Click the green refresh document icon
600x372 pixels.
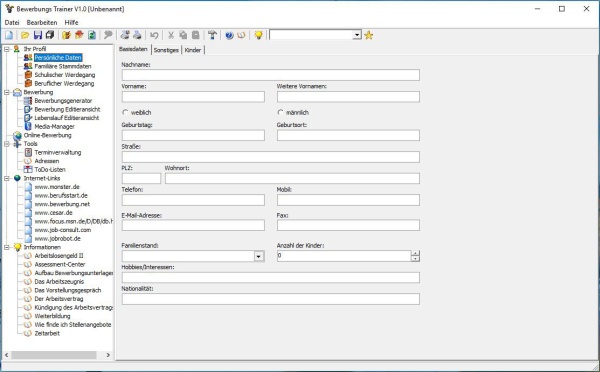pyautogui.click(x=91, y=35)
